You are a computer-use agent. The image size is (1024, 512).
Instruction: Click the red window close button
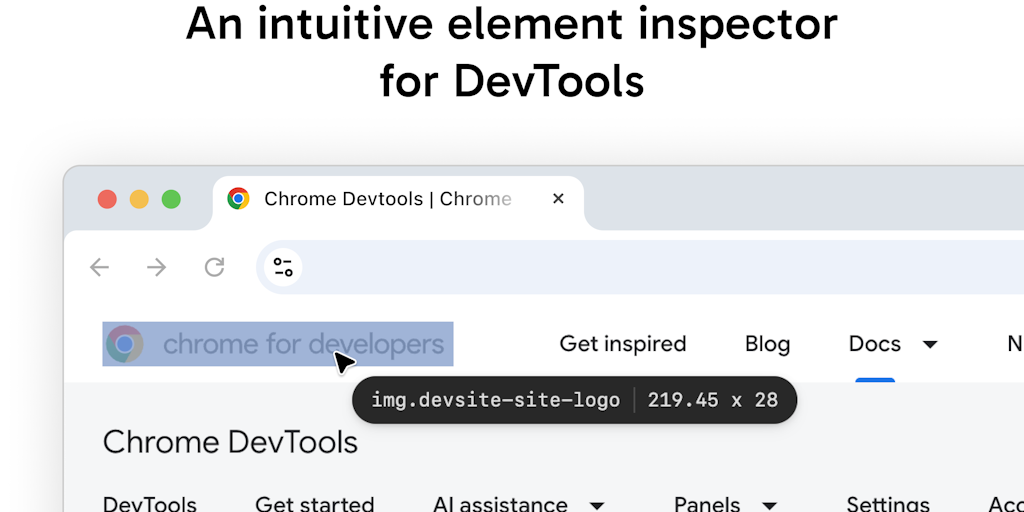(x=107, y=199)
